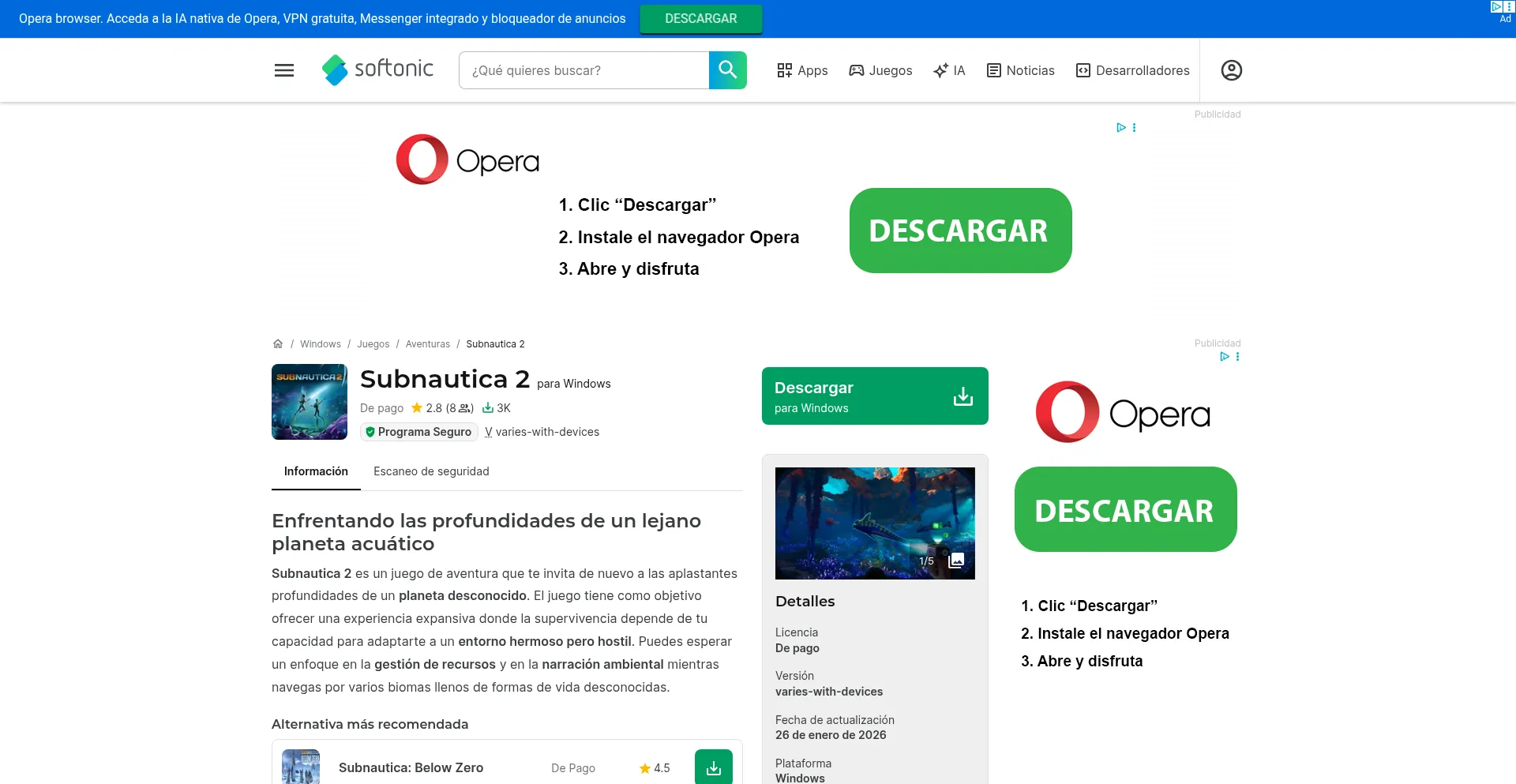Select the Información tab
1516x784 pixels.
point(316,471)
